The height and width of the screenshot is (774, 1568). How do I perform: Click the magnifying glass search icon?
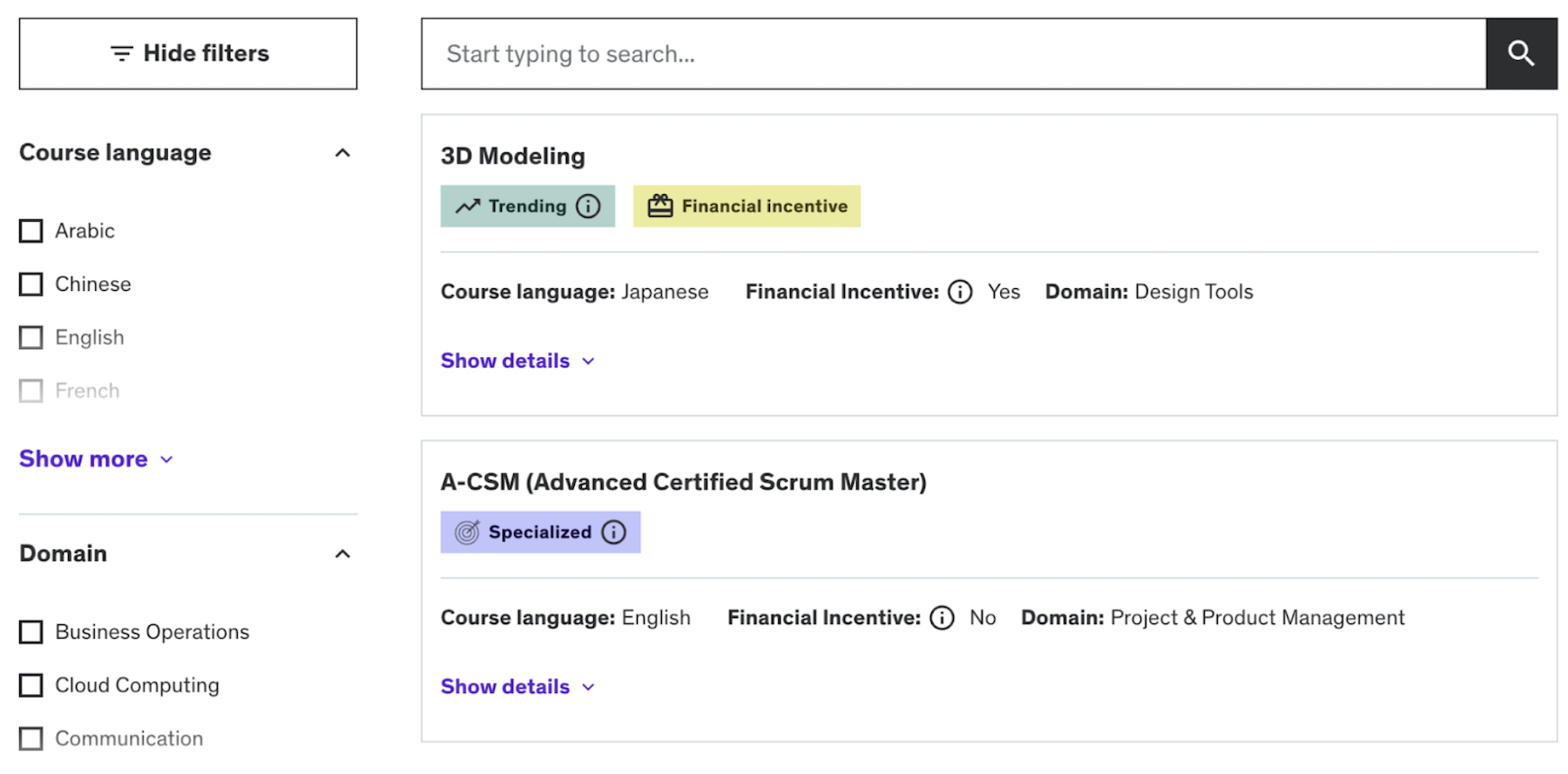pyautogui.click(x=1521, y=54)
